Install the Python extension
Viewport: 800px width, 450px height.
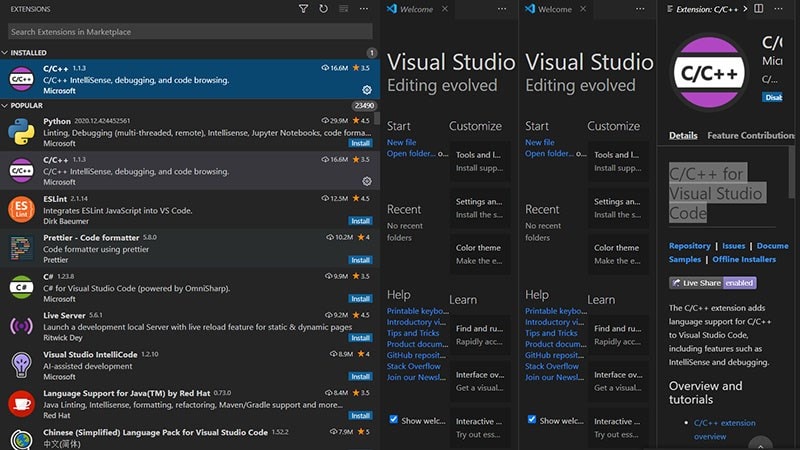point(360,143)
